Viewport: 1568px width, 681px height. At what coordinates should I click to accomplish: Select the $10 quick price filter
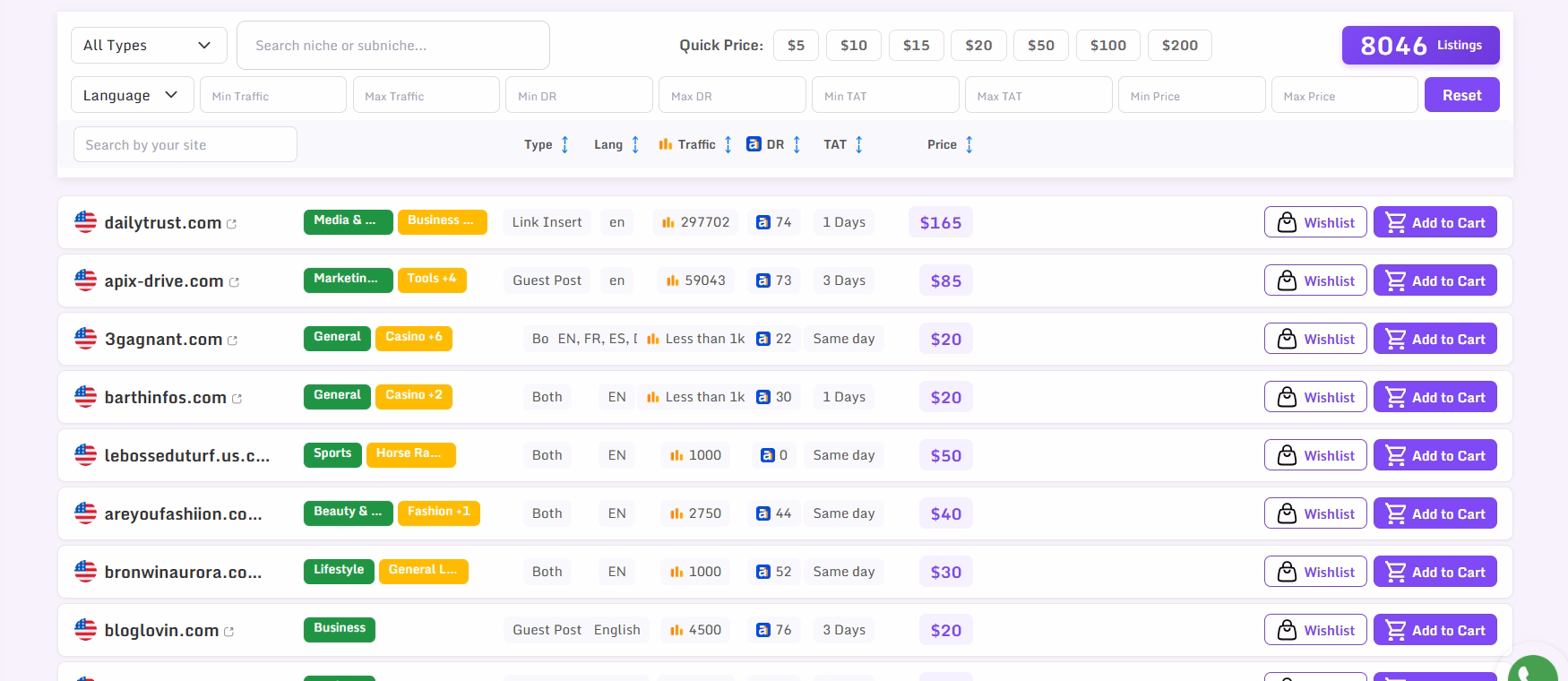(x=854, y=45)
